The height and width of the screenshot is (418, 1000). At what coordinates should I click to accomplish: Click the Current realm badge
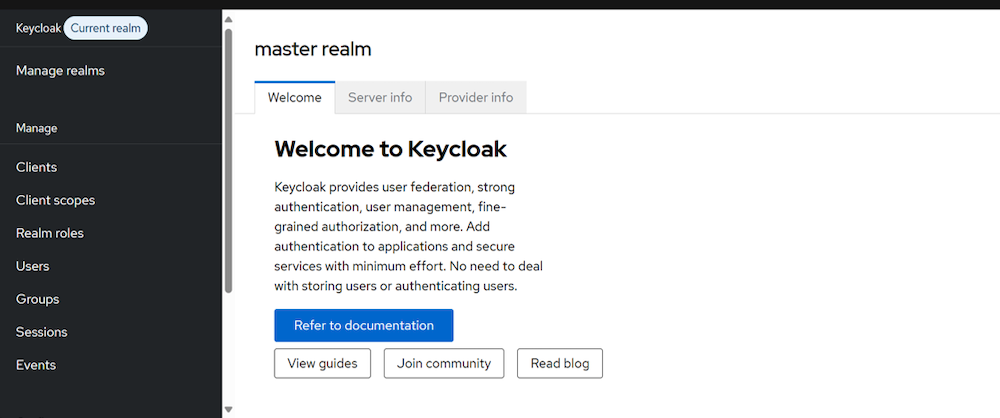pyautogui.click(x=105, y=28)
